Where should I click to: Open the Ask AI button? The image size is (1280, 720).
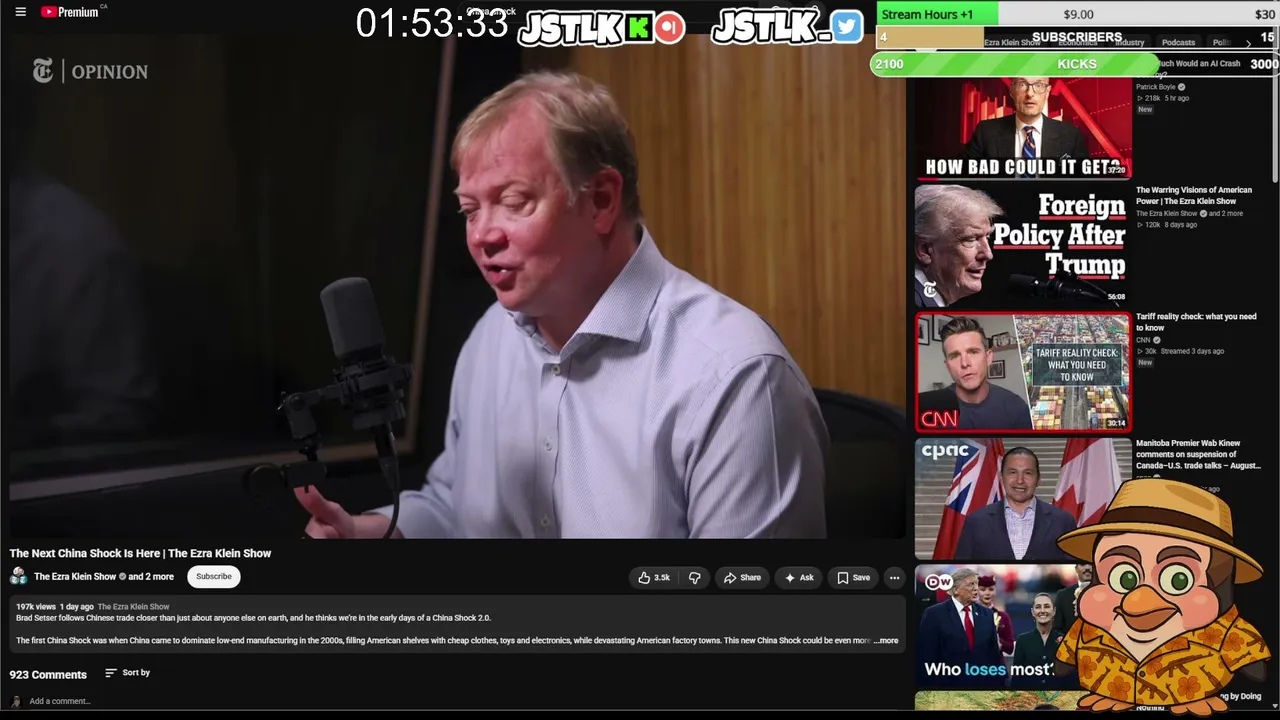point(798,577)
